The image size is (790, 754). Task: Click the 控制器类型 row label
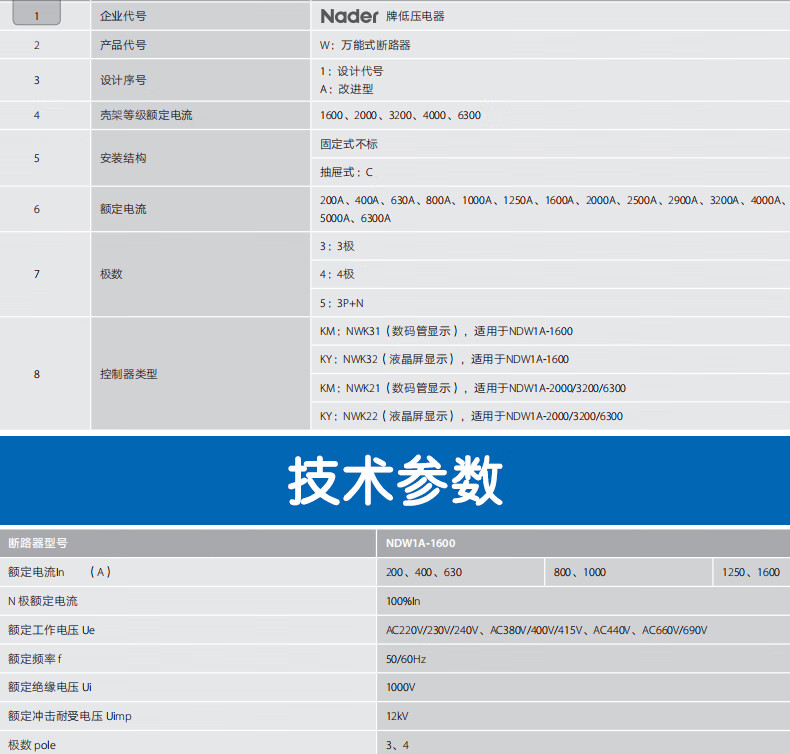[129, 374]
